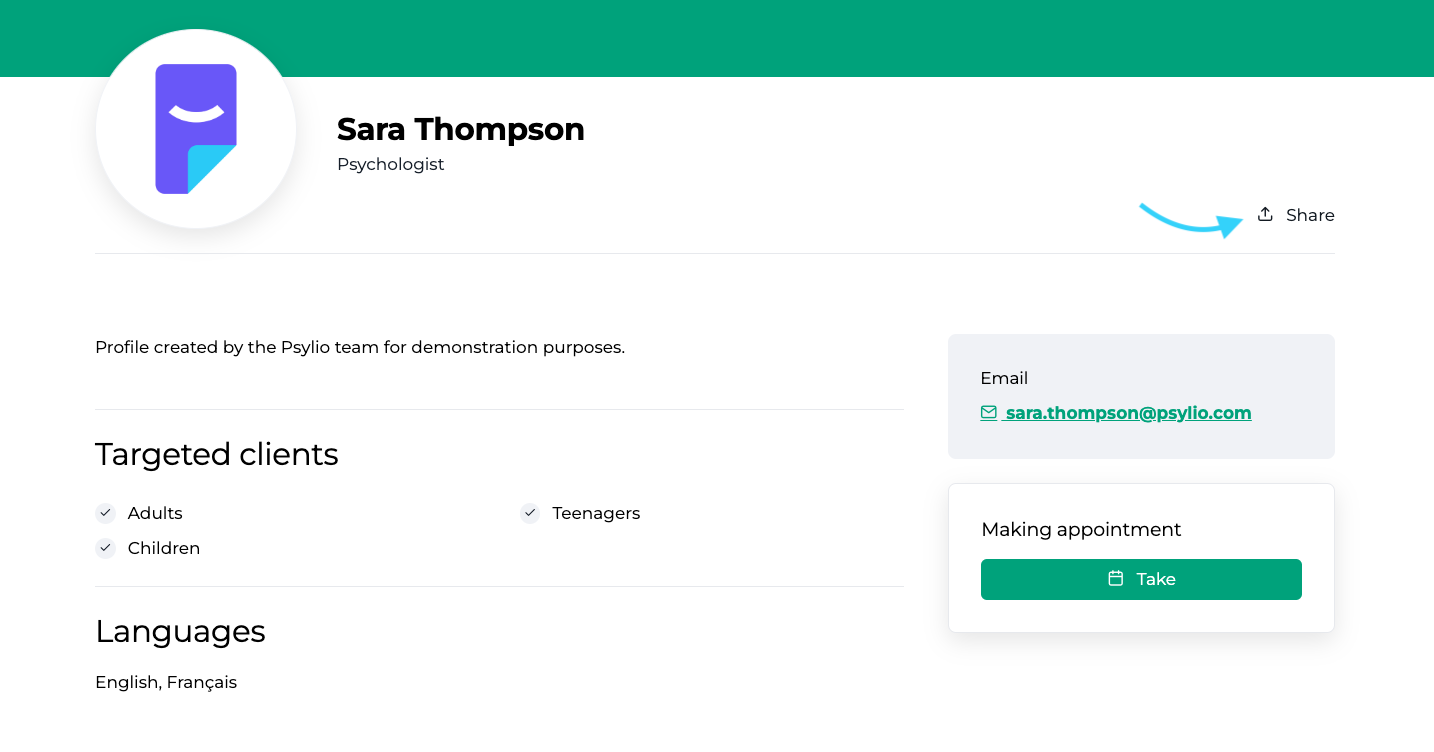Click the Teenagers client label
This screenshot has height=752, width=1434.
pos(596,513)
